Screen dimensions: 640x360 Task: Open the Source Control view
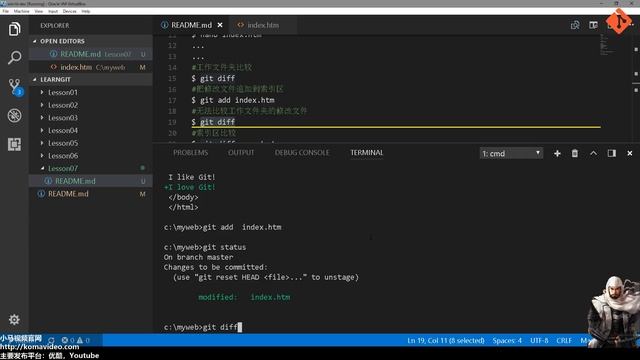[x=15, y=87]
